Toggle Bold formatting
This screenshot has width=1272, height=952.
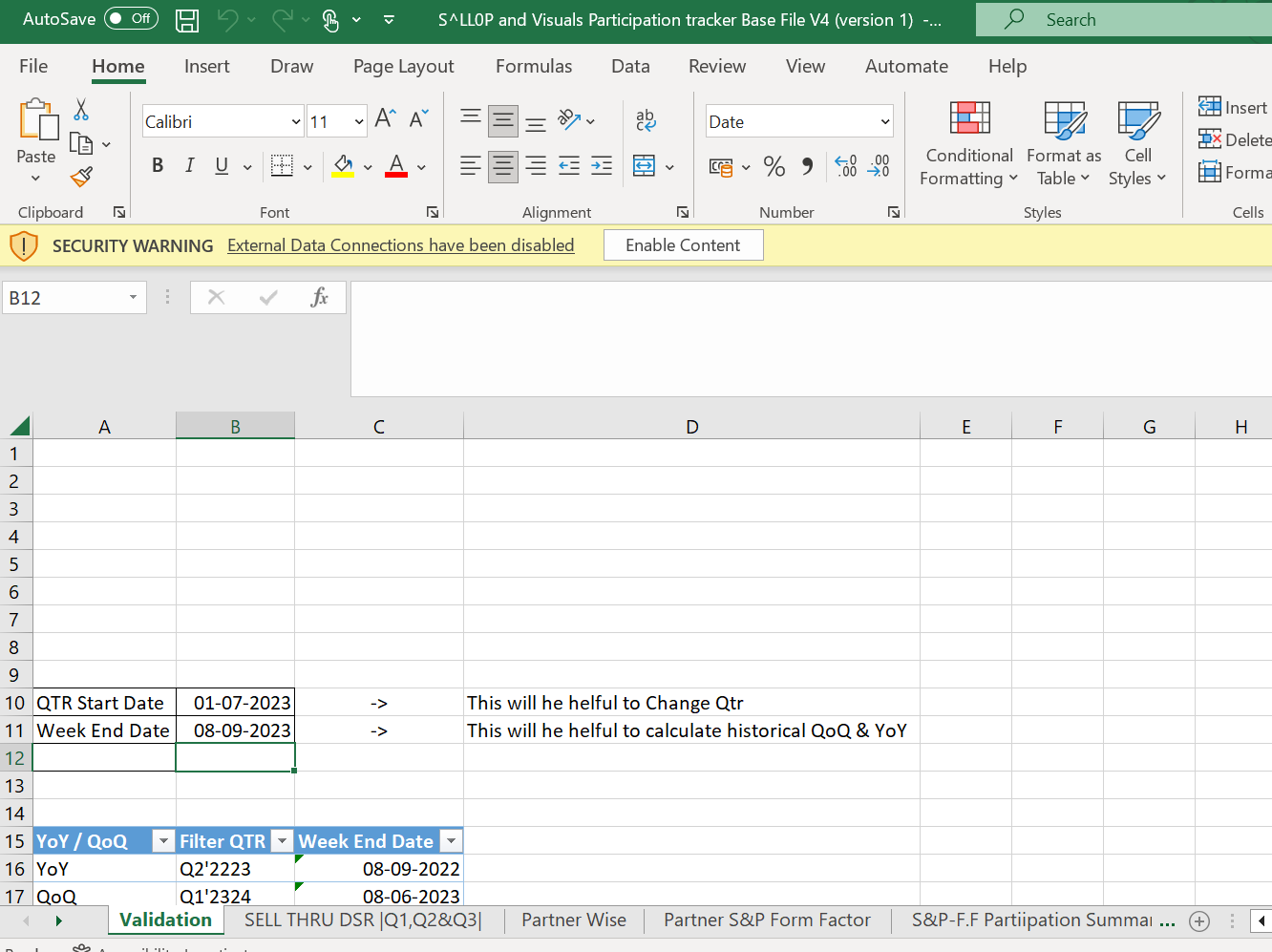158,166
